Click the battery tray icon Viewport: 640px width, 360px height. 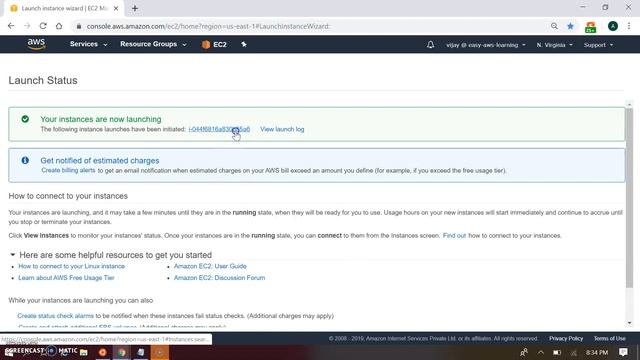[557, 352]
